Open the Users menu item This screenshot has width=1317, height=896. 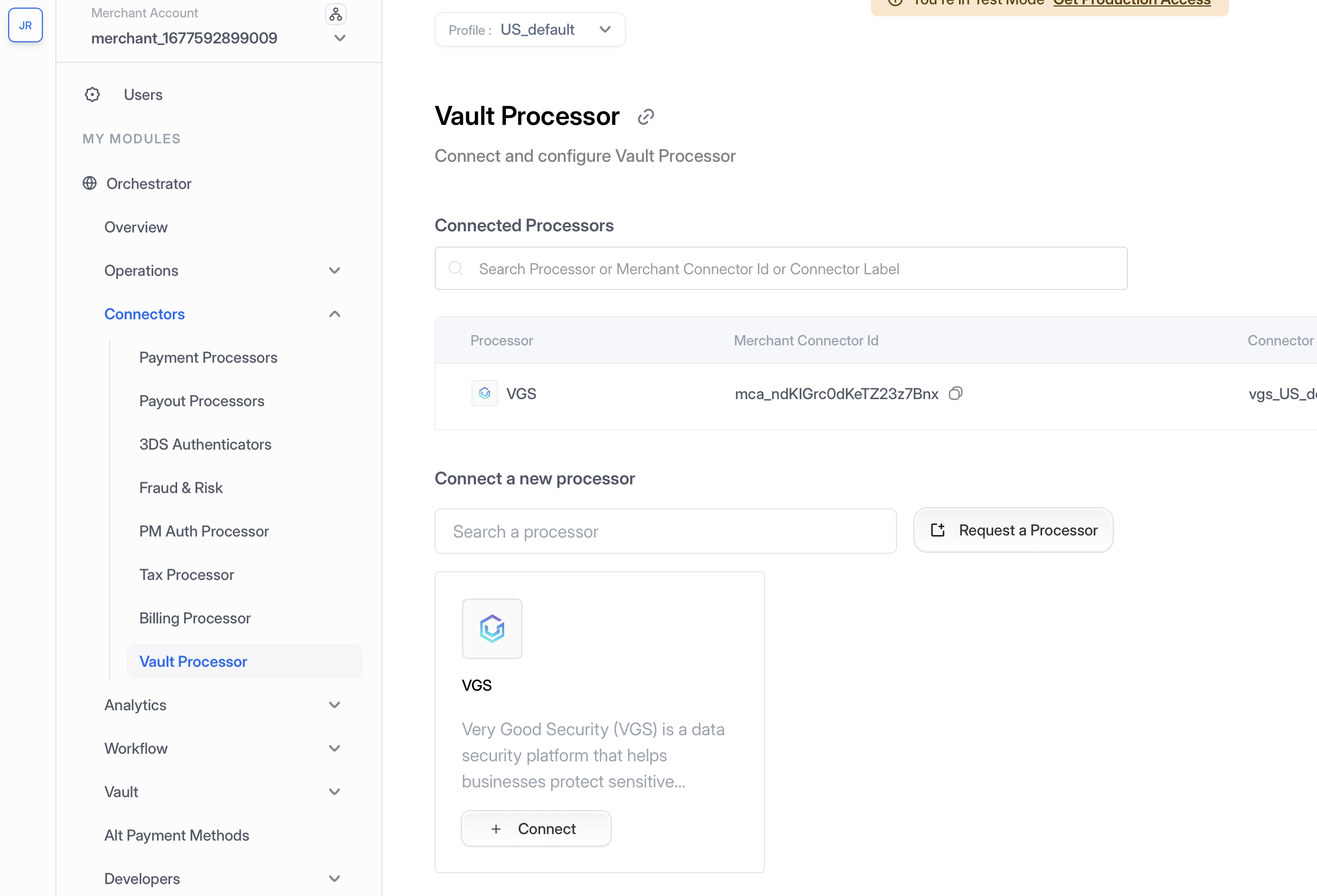143,94
